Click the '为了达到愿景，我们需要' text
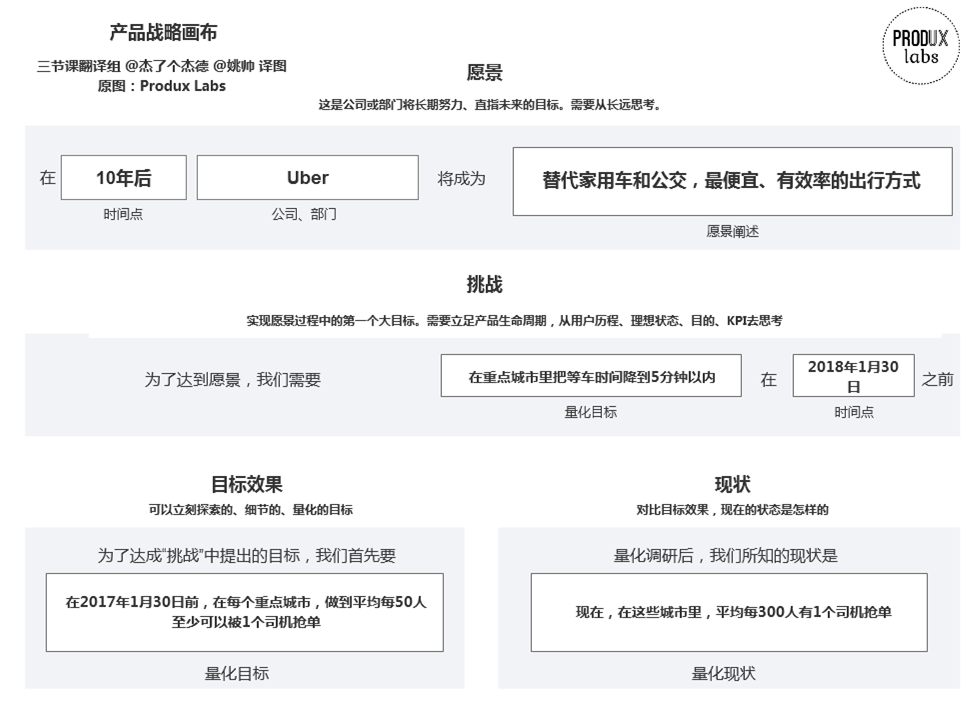Screen dimensions: 972x713 point(232,379)
